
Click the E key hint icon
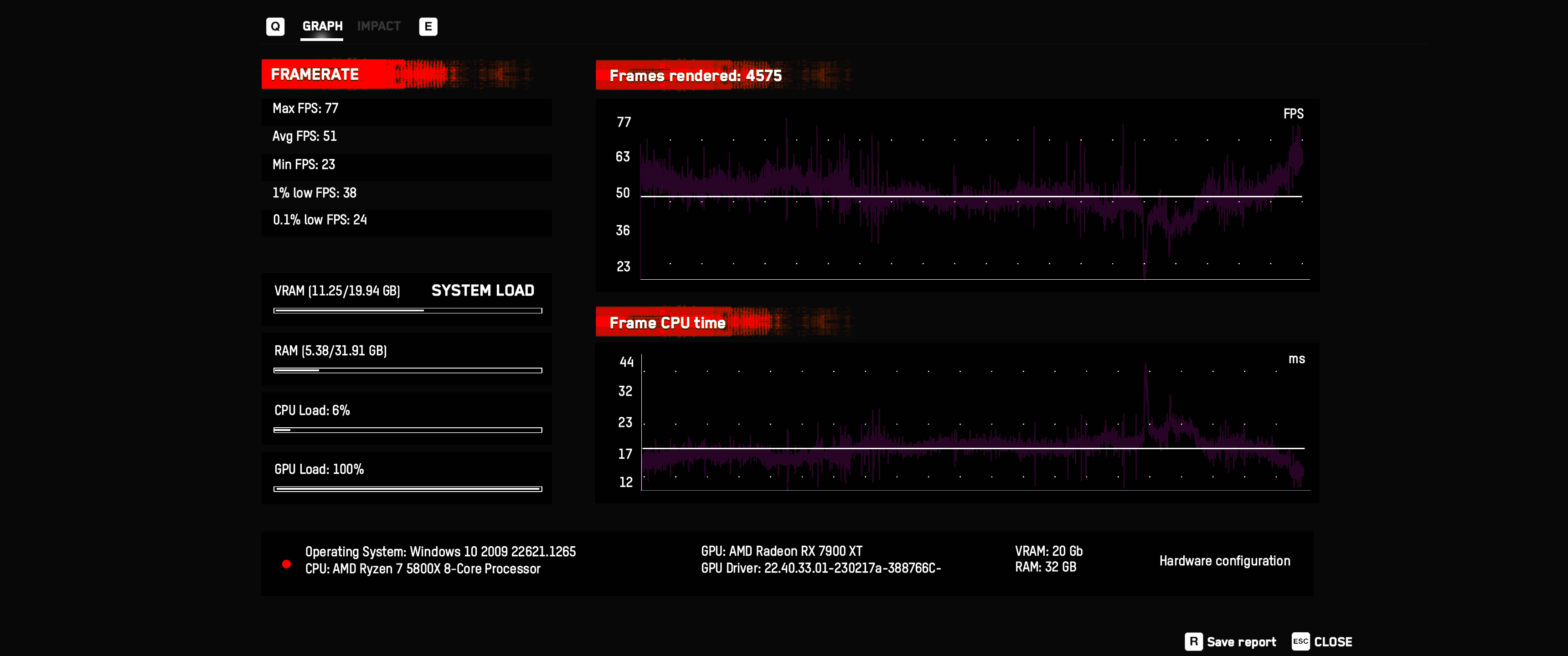428,26
